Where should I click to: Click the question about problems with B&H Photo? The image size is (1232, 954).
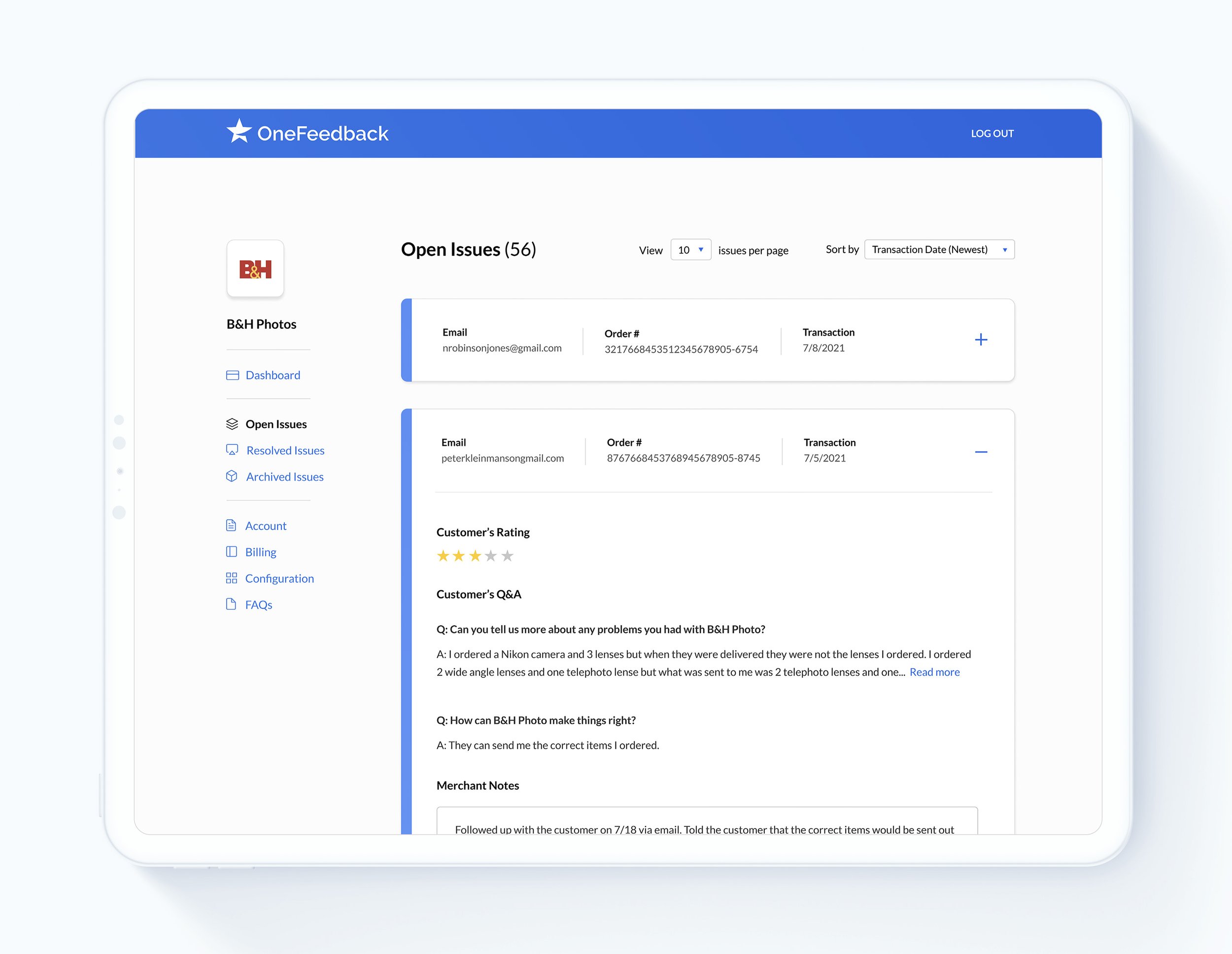pyautogui.click(x=601, y=630)
